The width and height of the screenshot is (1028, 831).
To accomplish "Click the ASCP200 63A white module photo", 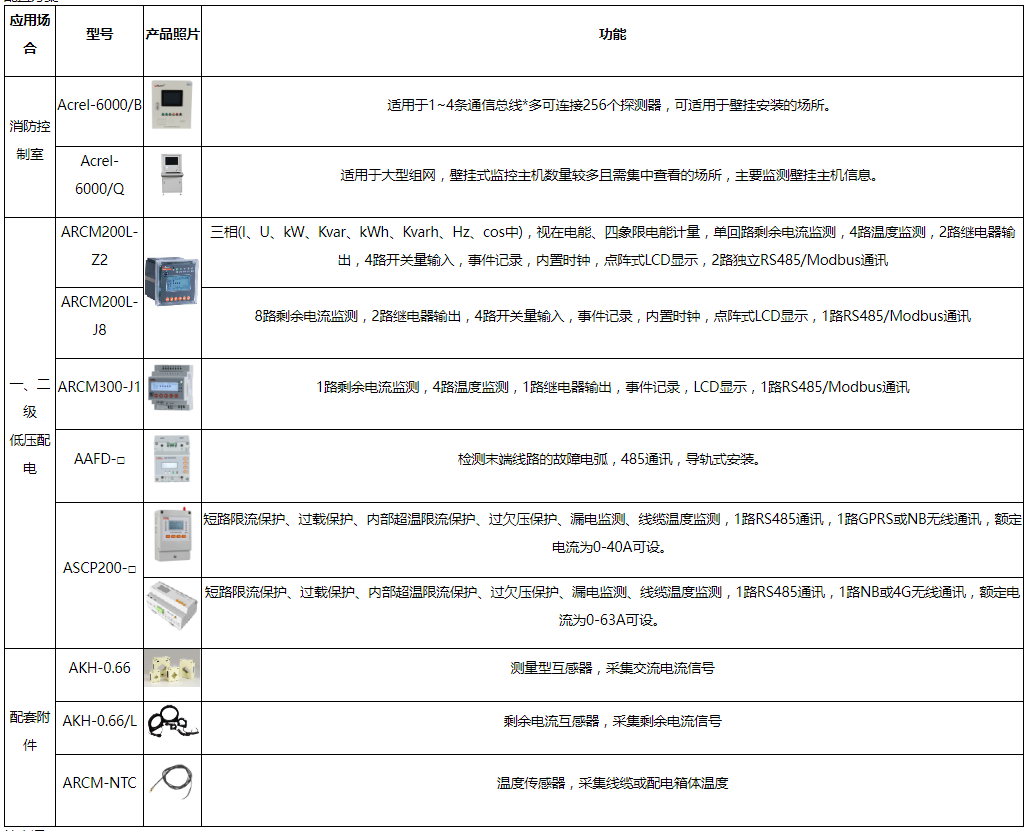I will [x=172, y=605].
